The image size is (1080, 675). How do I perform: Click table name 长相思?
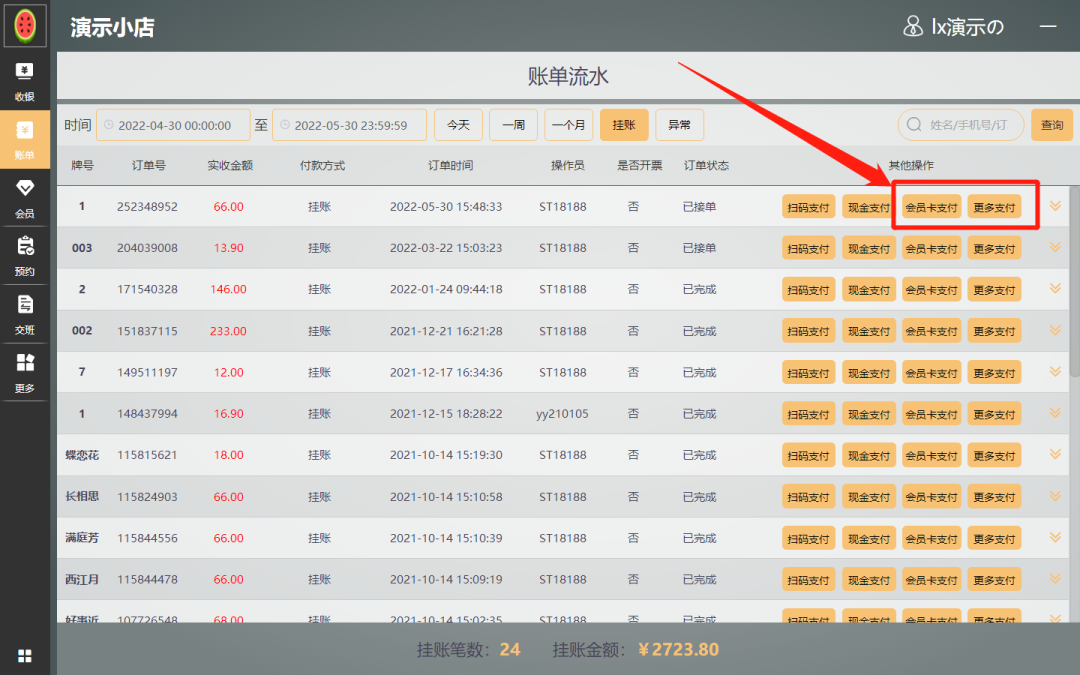coord(82,497)
